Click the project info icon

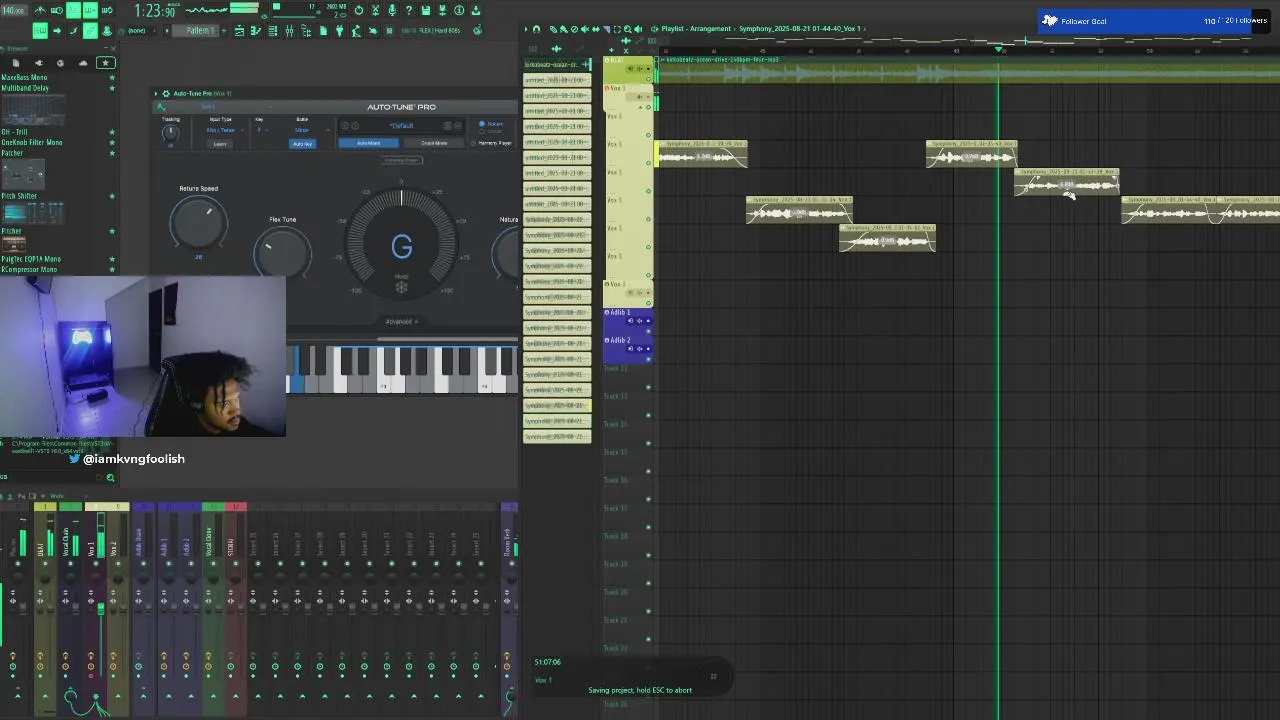(x=459, y=10)
